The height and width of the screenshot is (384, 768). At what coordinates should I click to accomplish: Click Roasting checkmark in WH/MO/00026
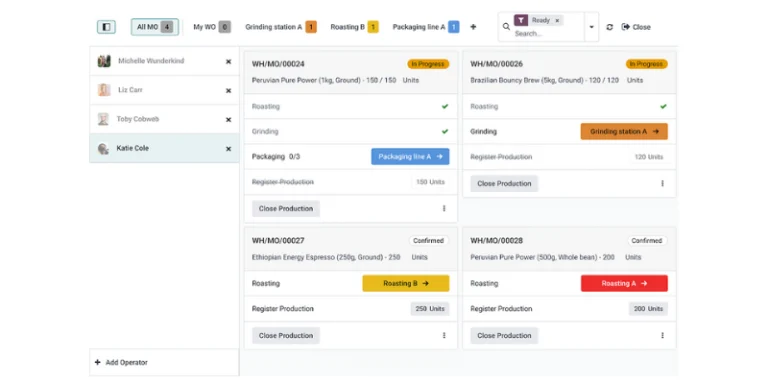tap(663, 106)
